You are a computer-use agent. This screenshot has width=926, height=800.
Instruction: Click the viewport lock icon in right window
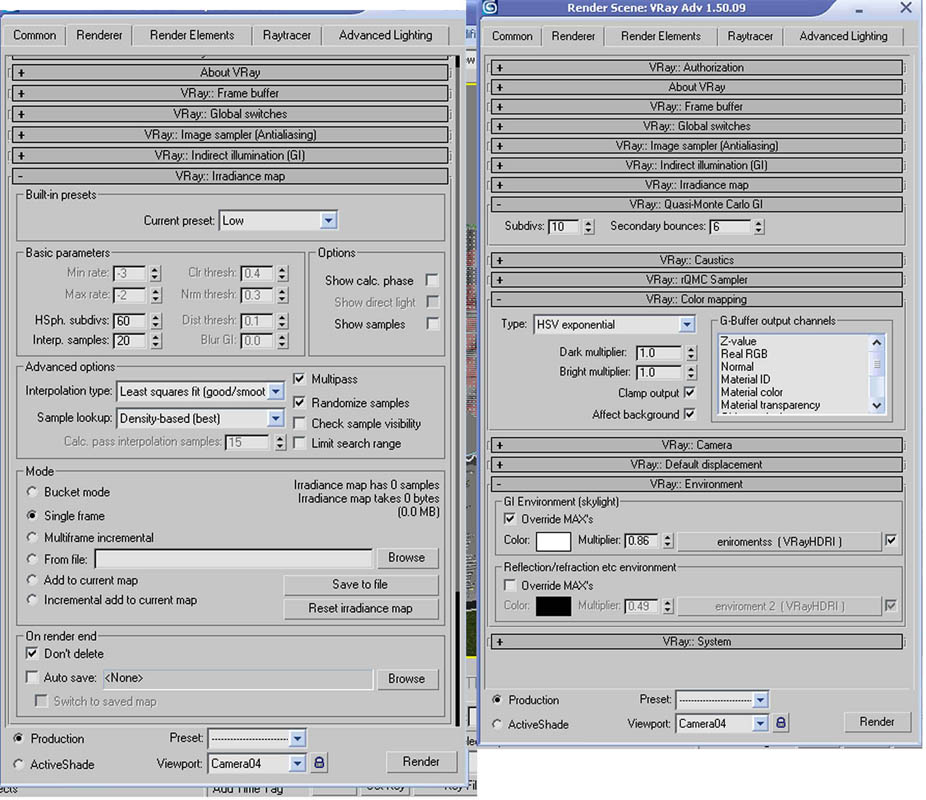tap(780, 723)
